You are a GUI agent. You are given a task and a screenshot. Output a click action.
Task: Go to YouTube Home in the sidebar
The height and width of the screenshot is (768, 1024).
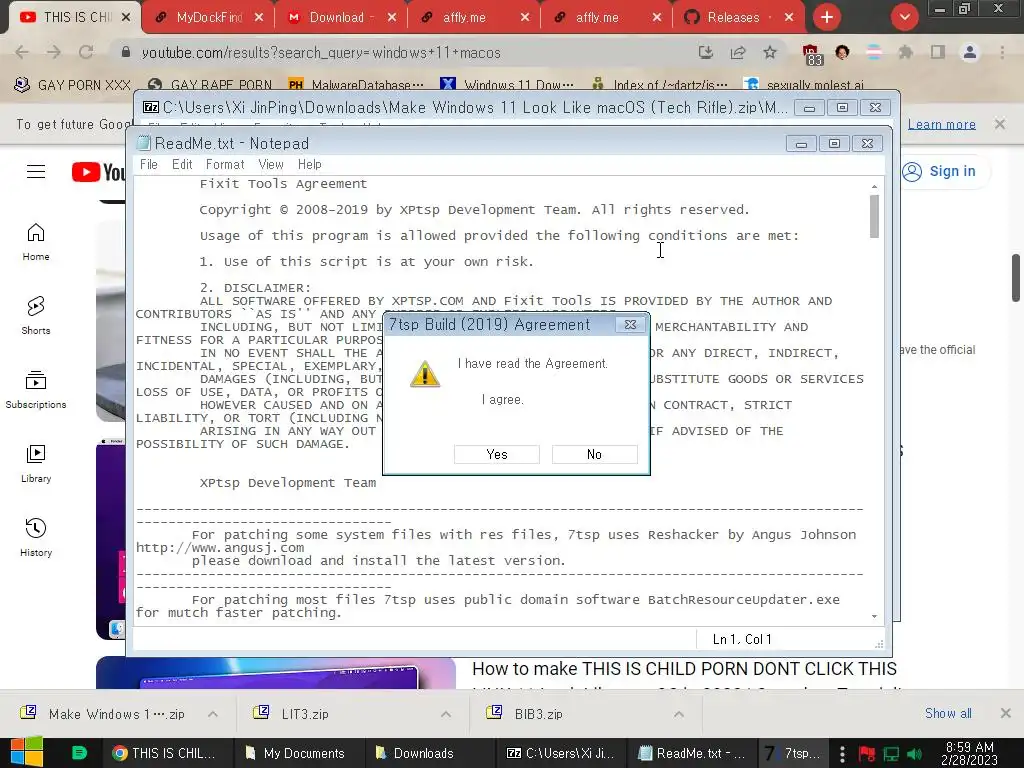click(36, 242)
